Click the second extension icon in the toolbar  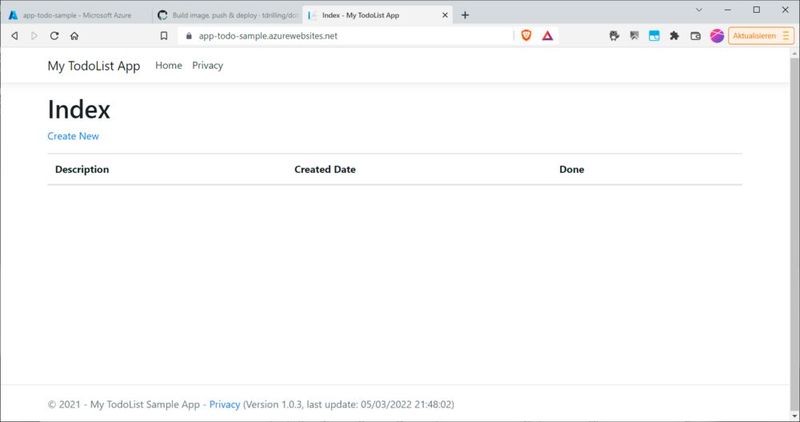pyautogui.click(x=634, y=36)
